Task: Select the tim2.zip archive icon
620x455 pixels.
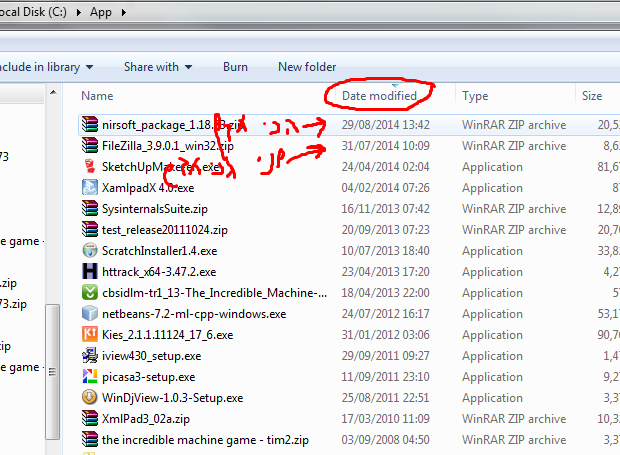Action: (x=90, y=440)
